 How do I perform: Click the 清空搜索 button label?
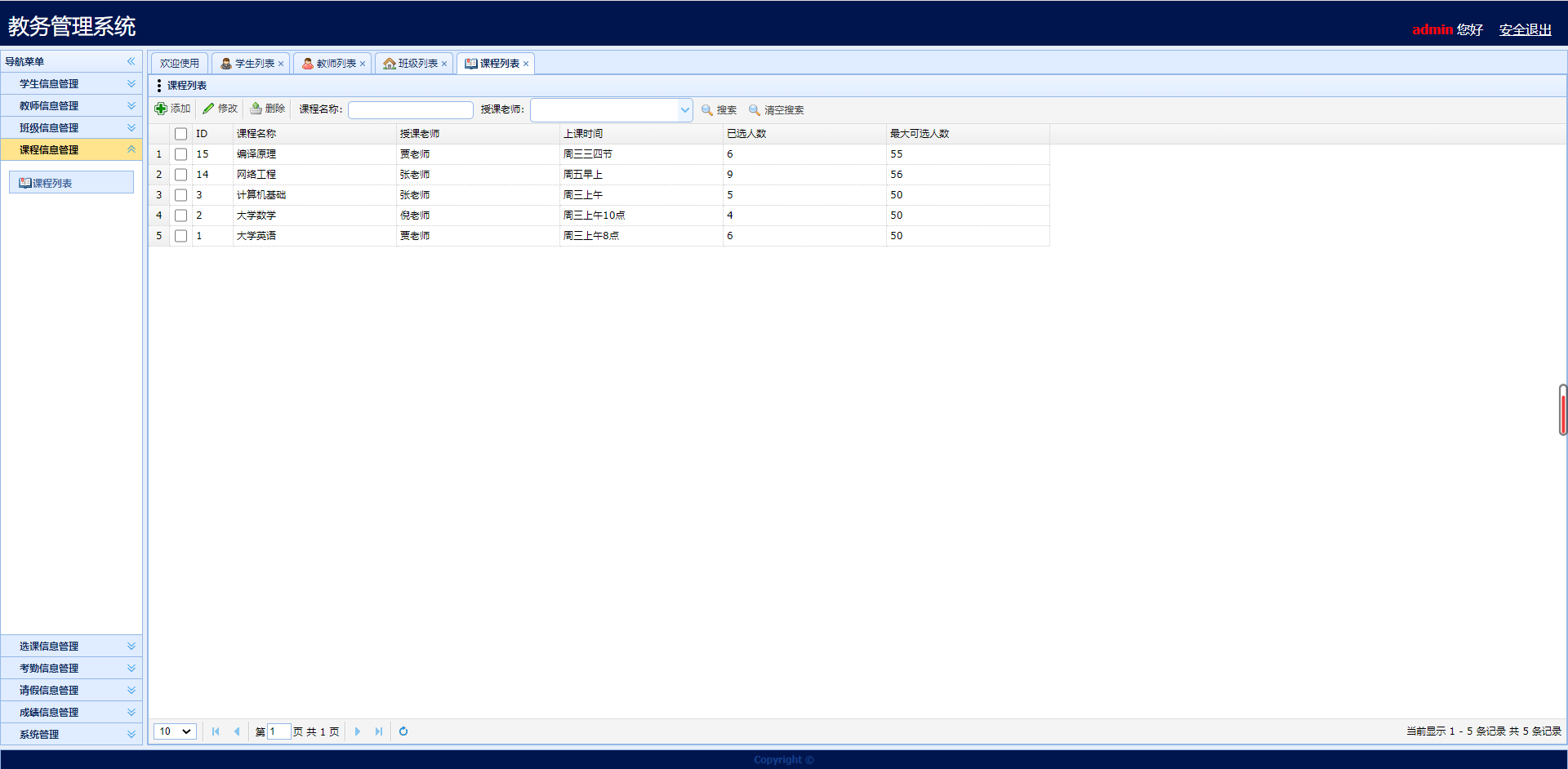(x=784, y=110)
